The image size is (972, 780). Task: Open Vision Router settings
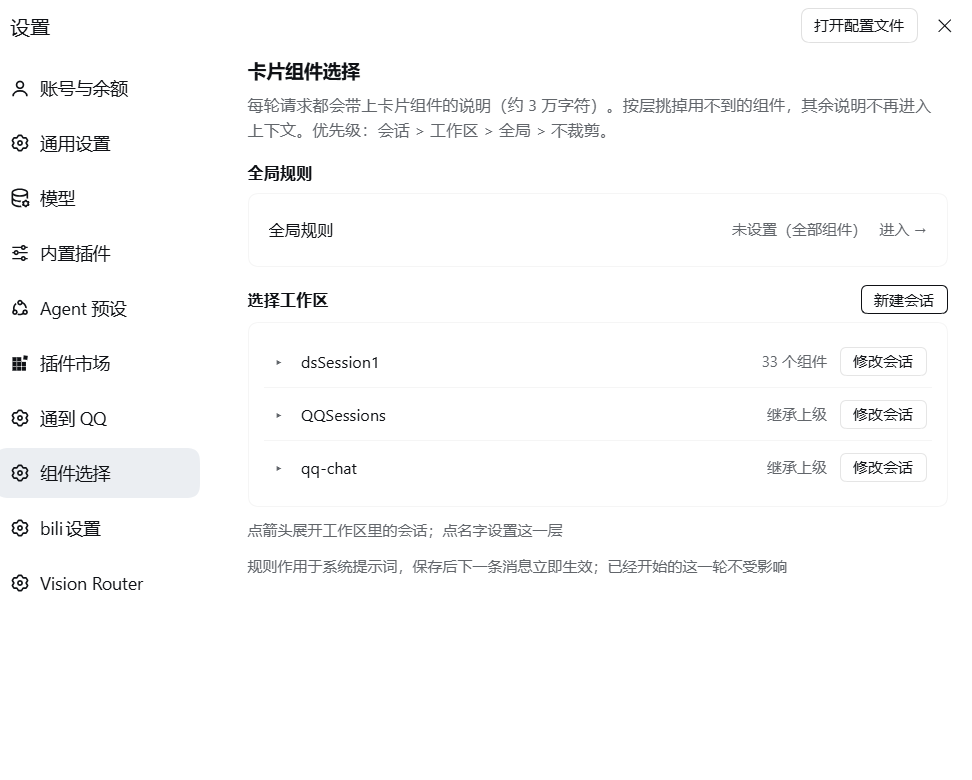click(x=99, y=583)
